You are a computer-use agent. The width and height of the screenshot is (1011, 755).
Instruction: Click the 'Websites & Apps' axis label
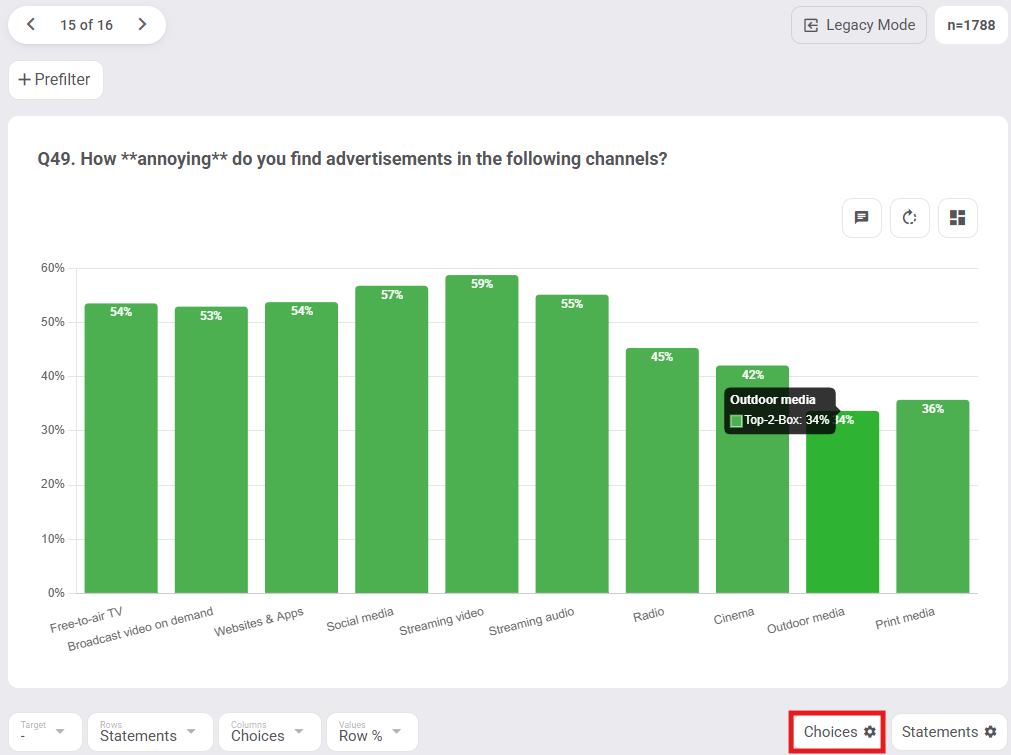click(x=259, y=622)
